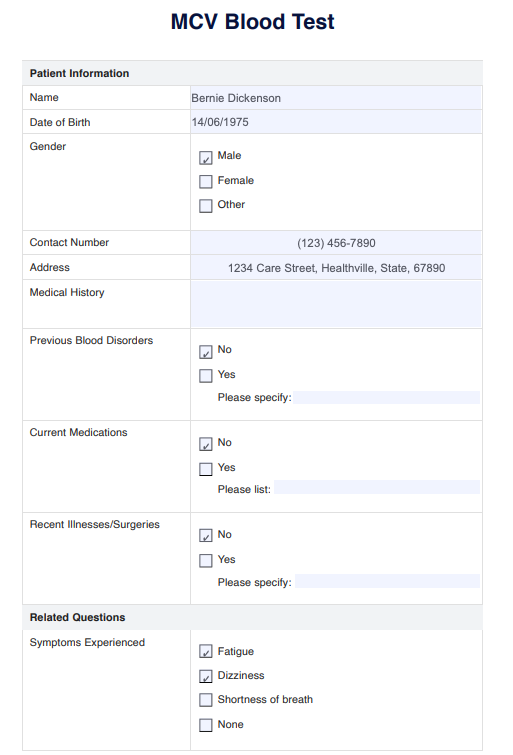Image resolution: width=513 pixels, height=755 pixels.
Task: Click the Medical History label
Action: pos(67,292)
